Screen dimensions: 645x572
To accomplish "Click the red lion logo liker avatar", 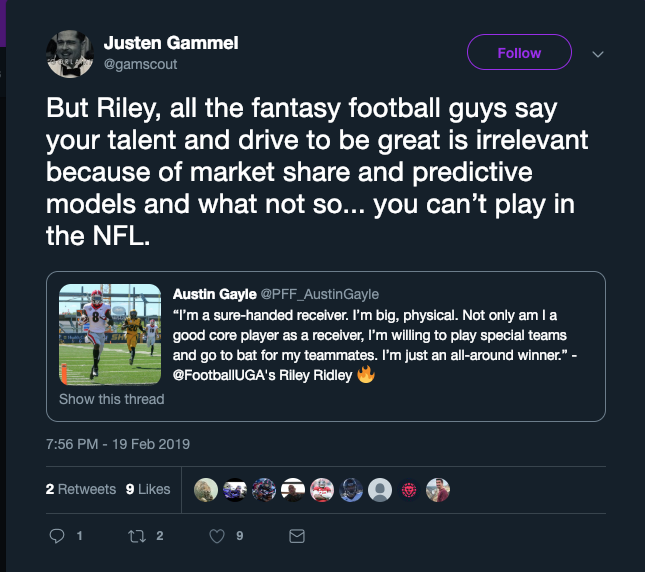I will tap(409, 490).
